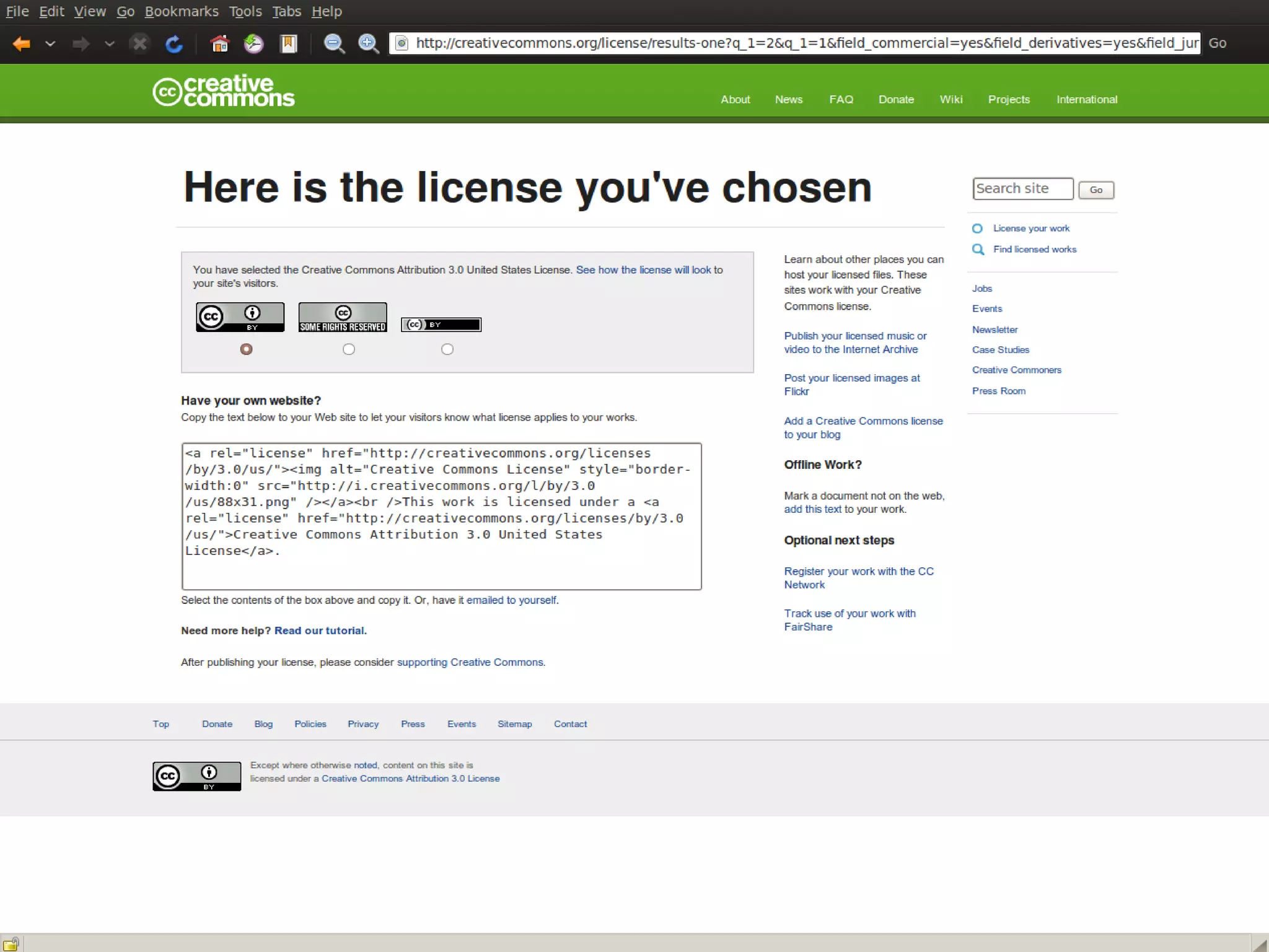Click the Creative Commons logo in header

pos(224,92)
